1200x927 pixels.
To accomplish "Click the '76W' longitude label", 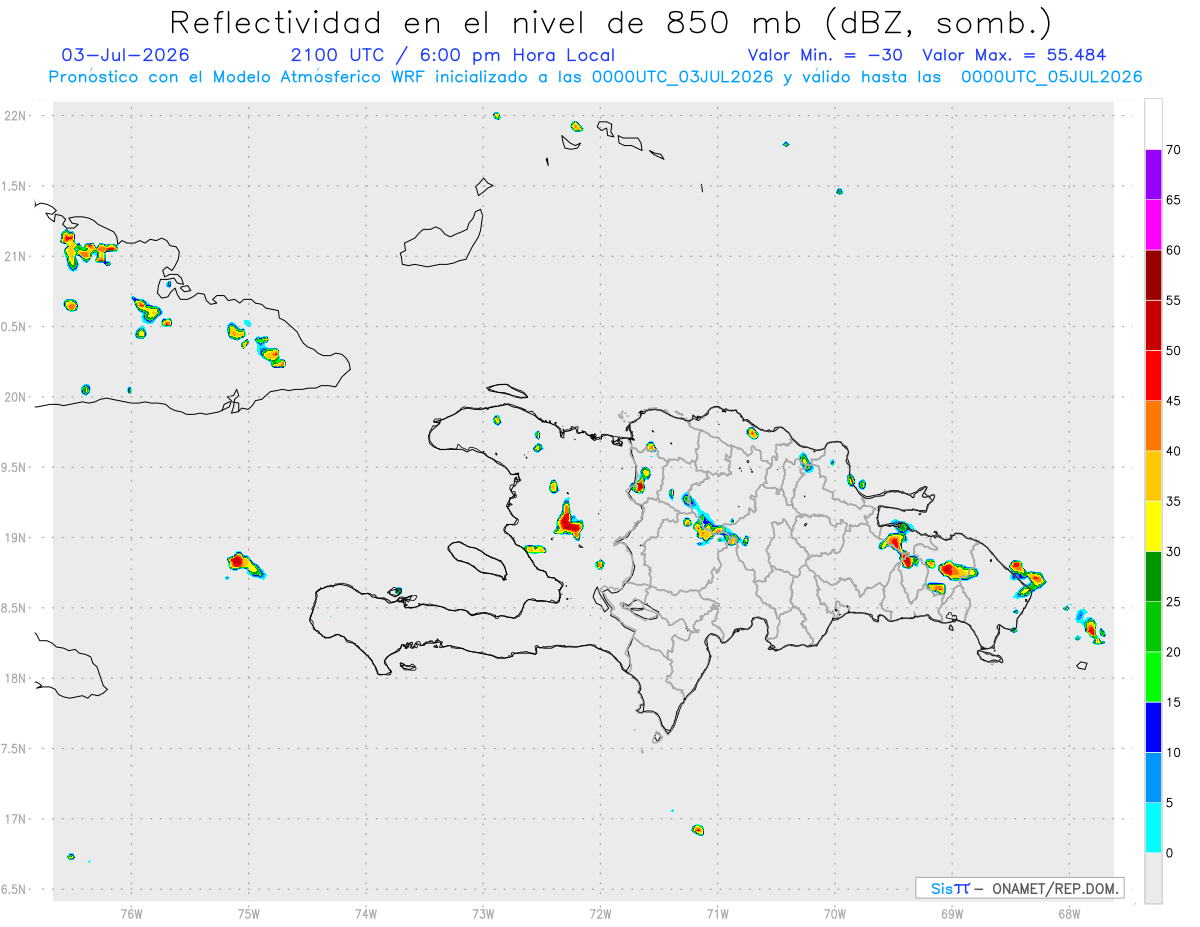I will [131, 912].
